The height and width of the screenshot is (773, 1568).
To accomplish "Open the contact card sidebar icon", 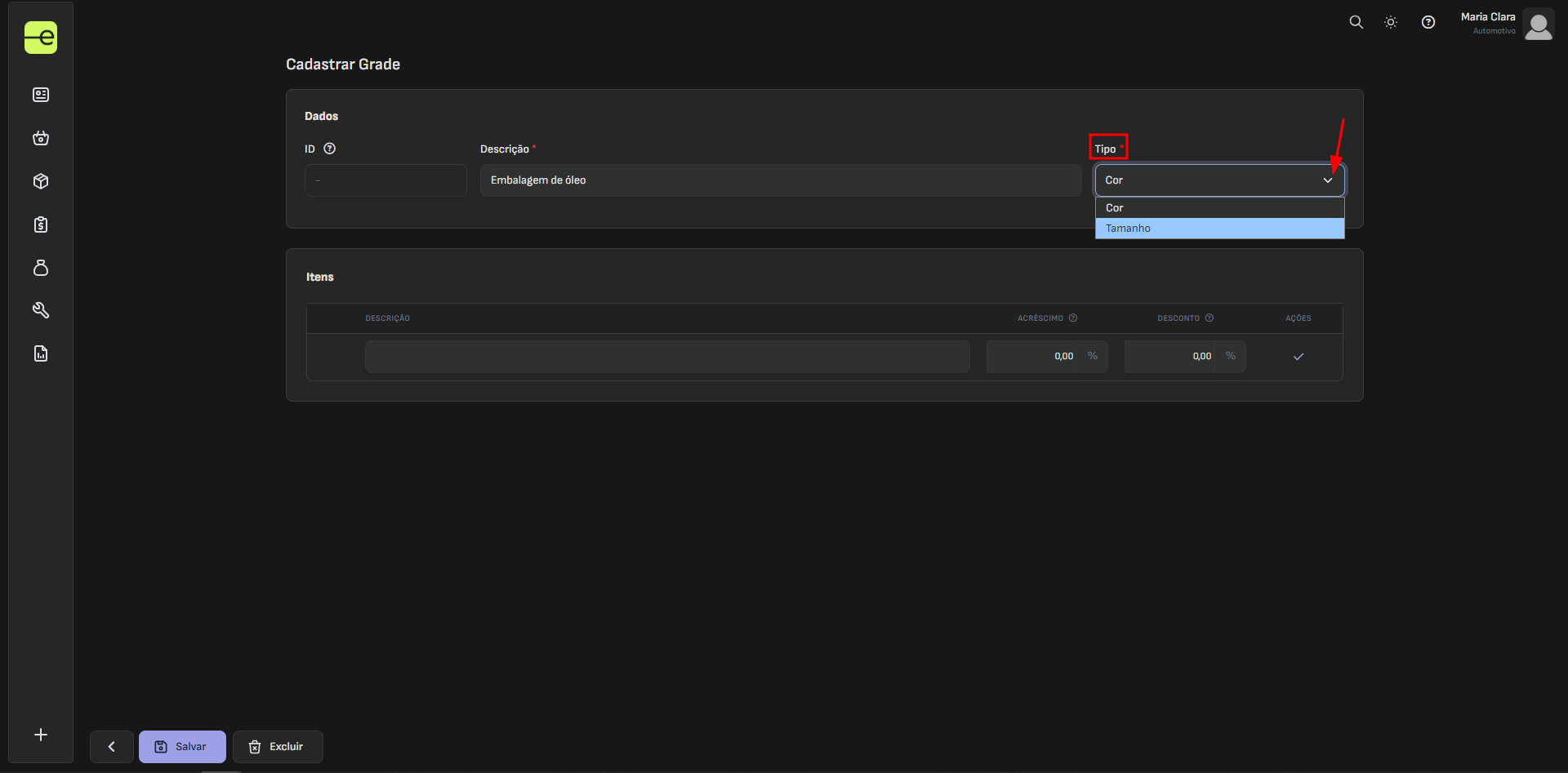I will (41, 95).
